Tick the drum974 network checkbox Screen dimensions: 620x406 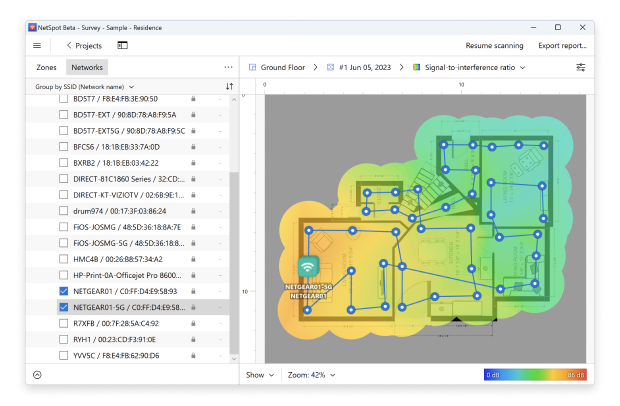point(63,211)
